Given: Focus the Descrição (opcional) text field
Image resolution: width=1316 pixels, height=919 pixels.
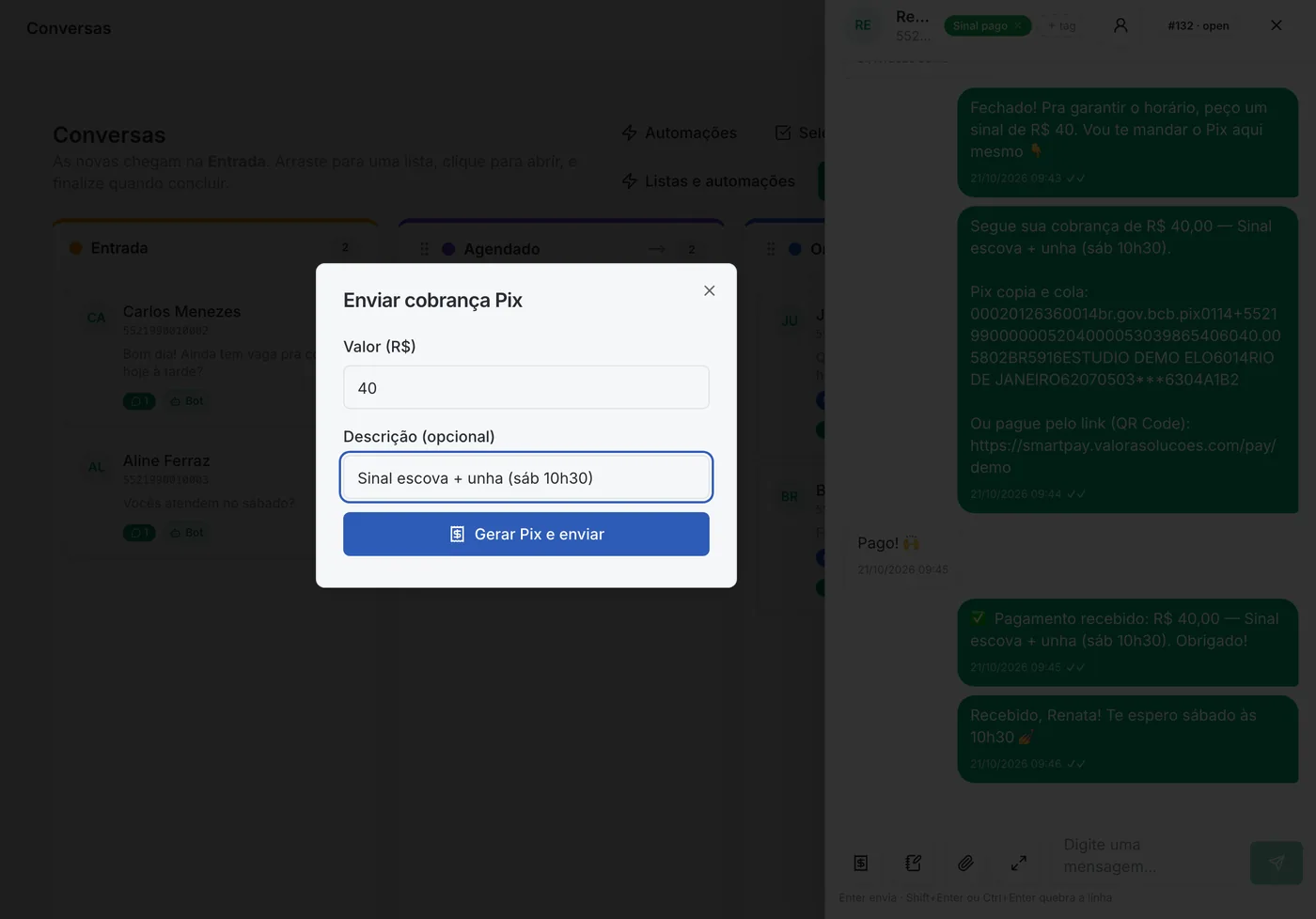Looking at the screenshot, I should click(x=526, y=477).
